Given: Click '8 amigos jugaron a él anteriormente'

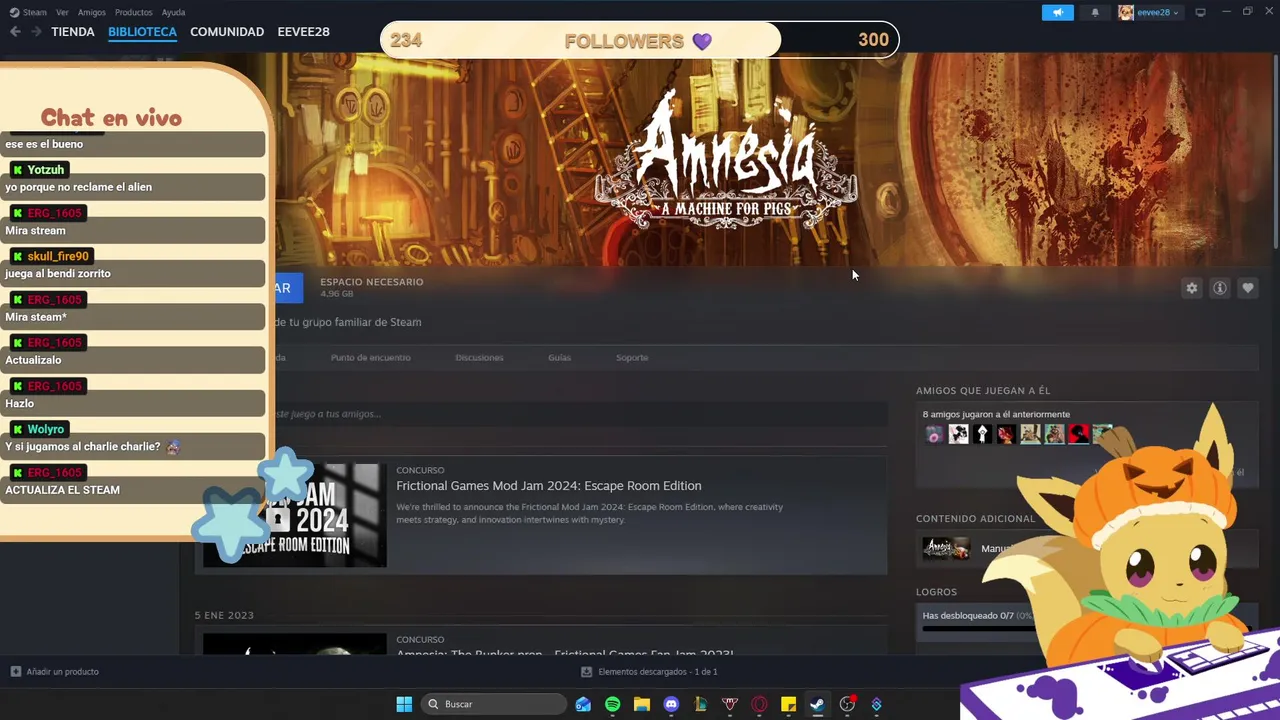Looking at the screenshot, I should [996, 414].
